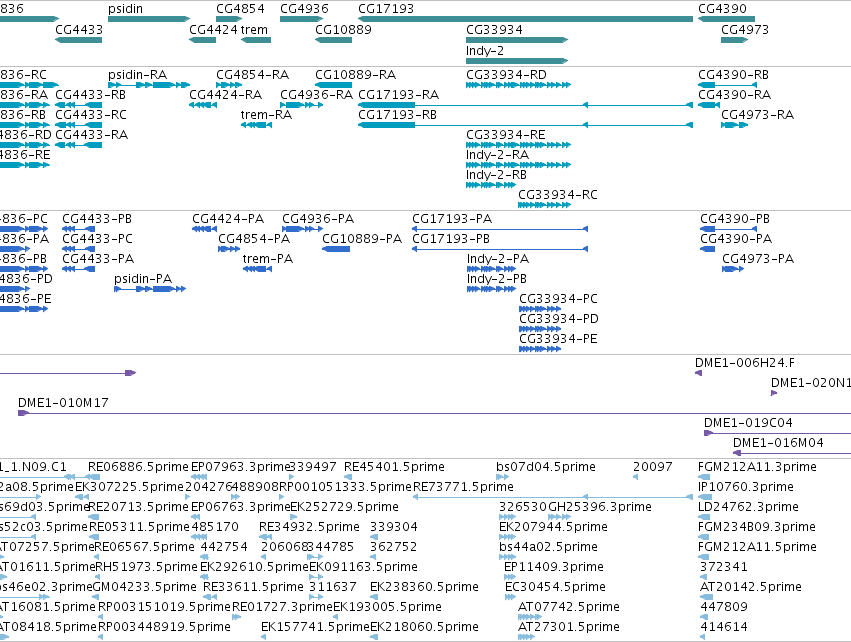This screenshot has width=851, height=642.
Task: Click the long CG17193 gene arrow bar
Action: 525,19
